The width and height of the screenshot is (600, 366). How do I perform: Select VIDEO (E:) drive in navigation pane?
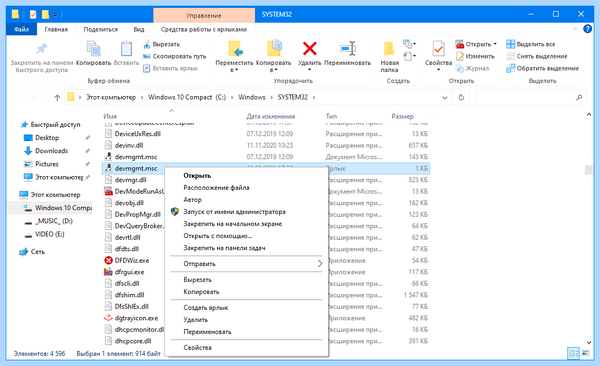[x=50, y=234]
